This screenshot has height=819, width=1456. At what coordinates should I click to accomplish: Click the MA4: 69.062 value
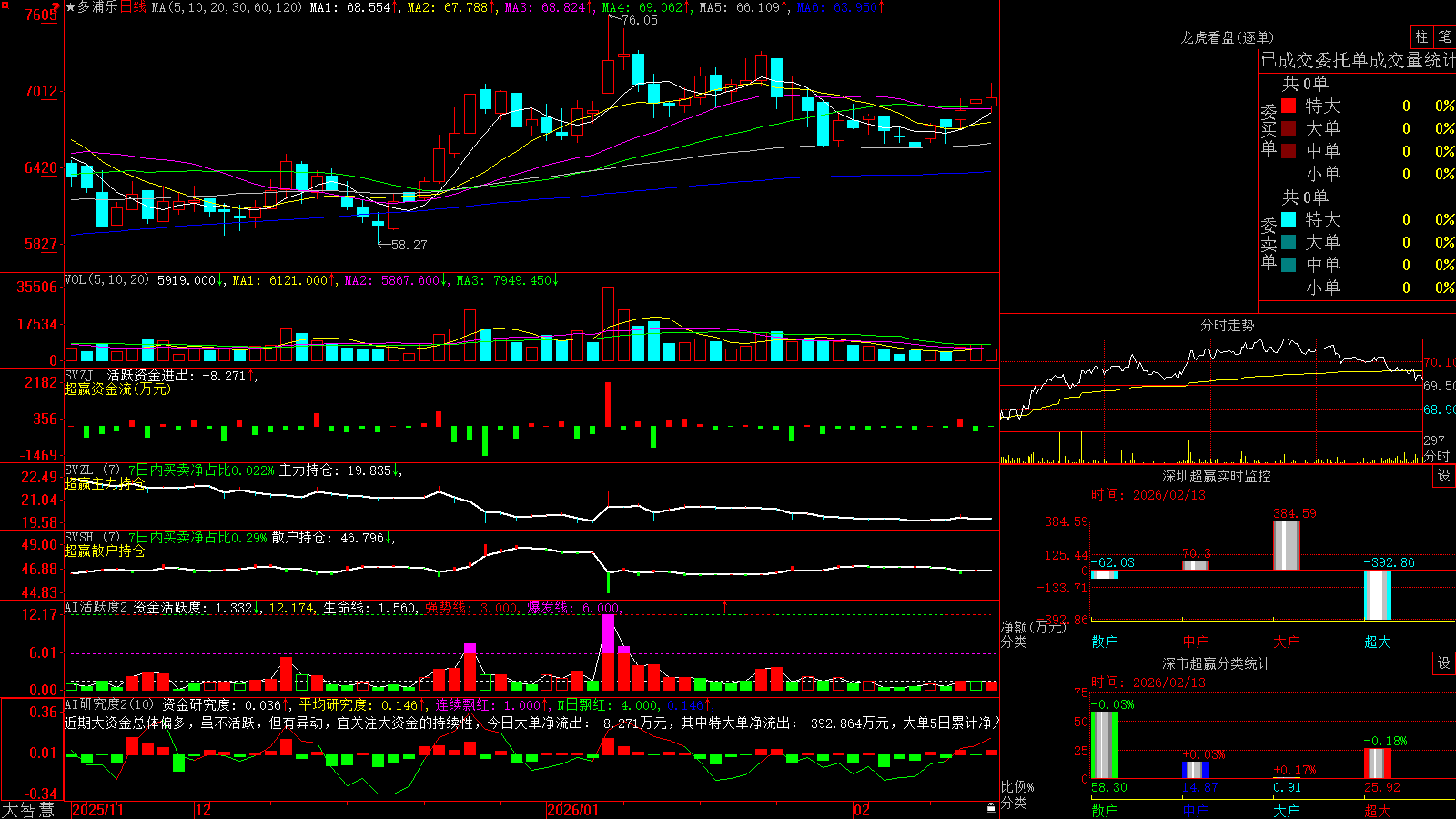pos(642,7)
